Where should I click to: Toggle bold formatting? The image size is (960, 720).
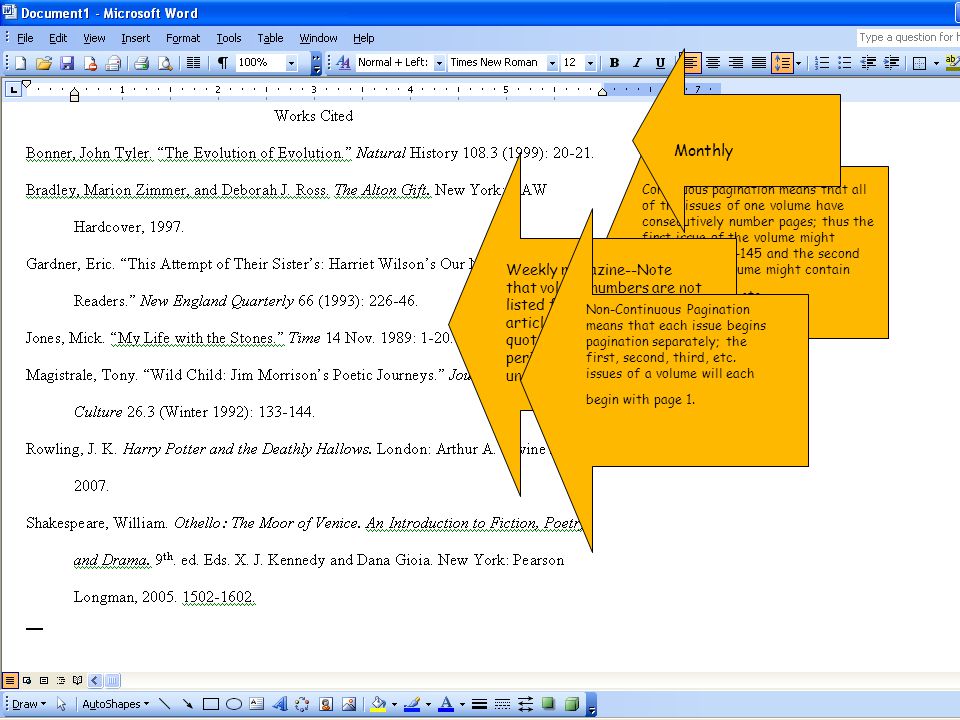click(615, 62)
